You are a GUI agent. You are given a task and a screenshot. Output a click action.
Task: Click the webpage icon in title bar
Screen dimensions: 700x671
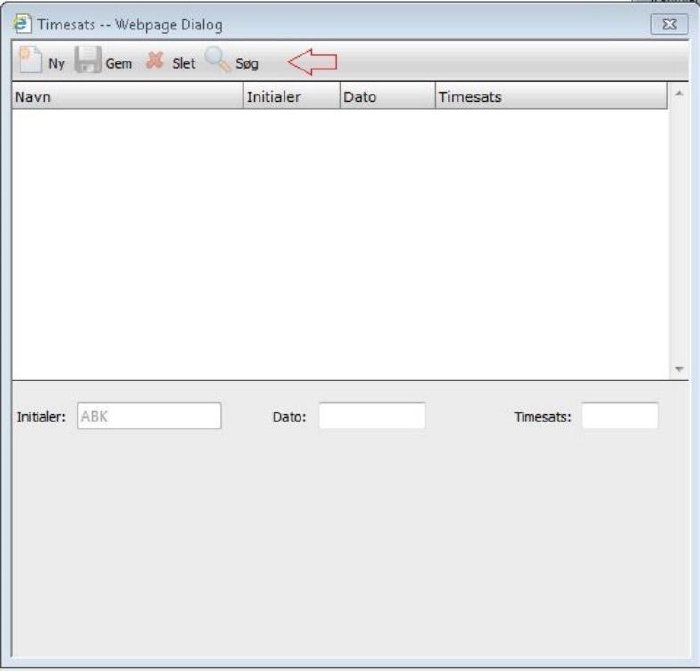point(21,24)
